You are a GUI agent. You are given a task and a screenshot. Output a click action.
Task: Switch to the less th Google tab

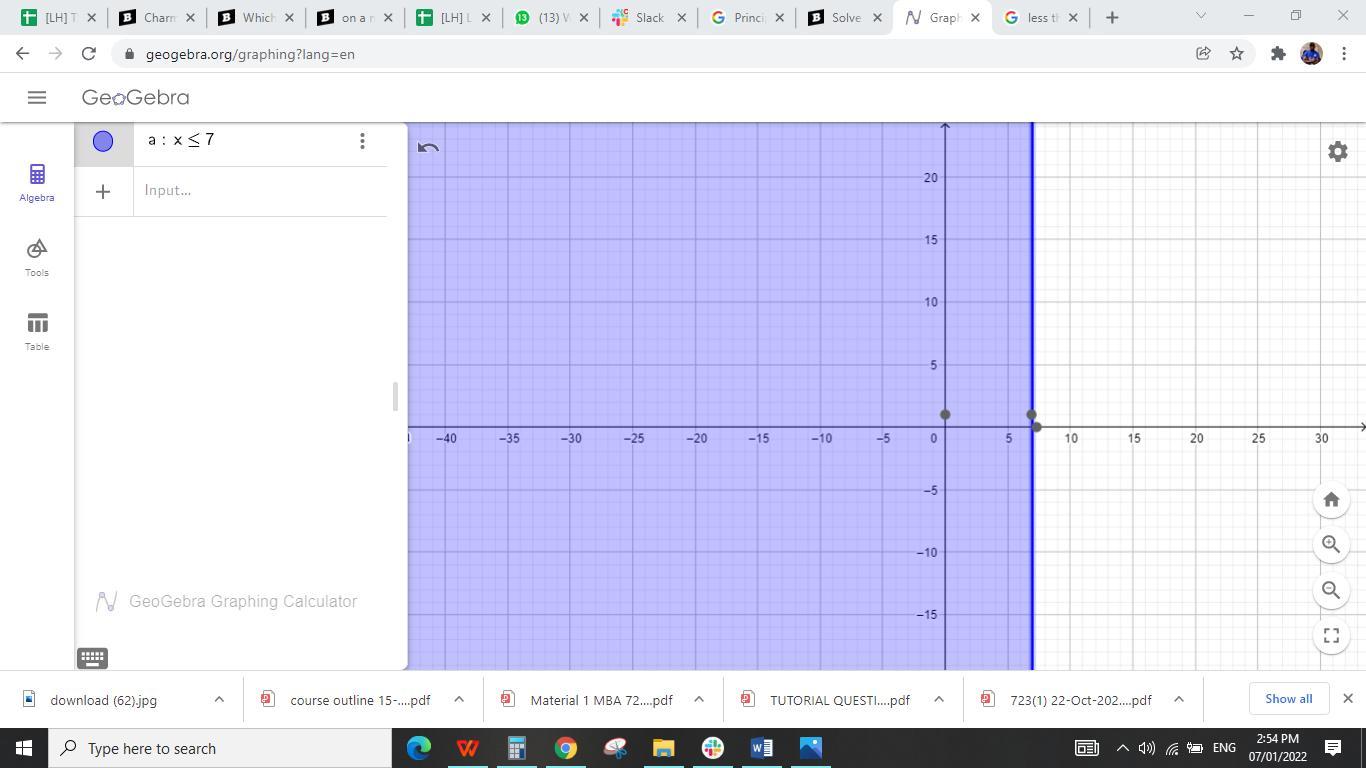click(1040, 17)
